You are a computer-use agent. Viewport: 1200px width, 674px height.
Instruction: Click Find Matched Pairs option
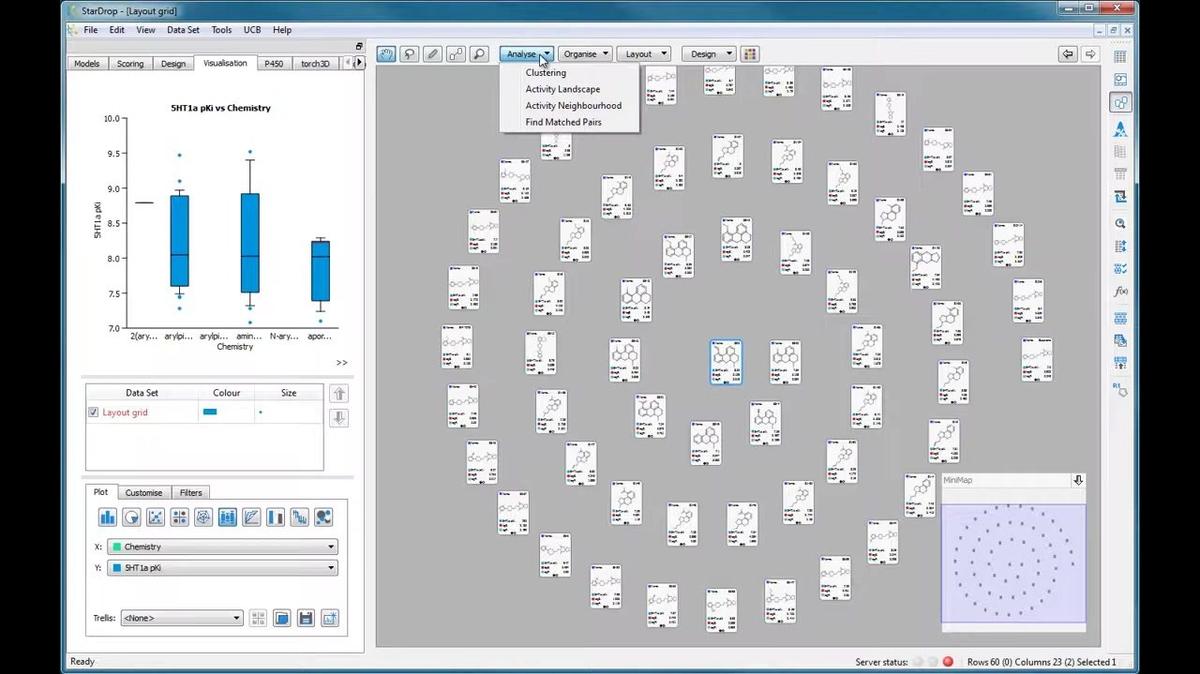pos(563,121)
